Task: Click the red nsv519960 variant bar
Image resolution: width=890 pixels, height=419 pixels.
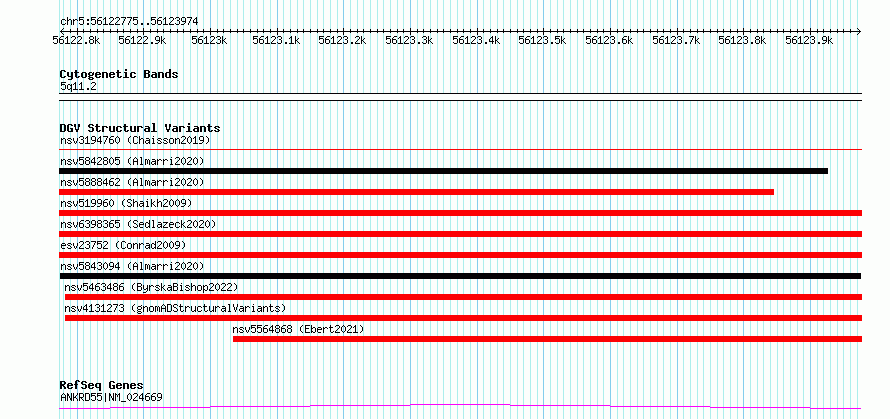Action: coord(460,213)
